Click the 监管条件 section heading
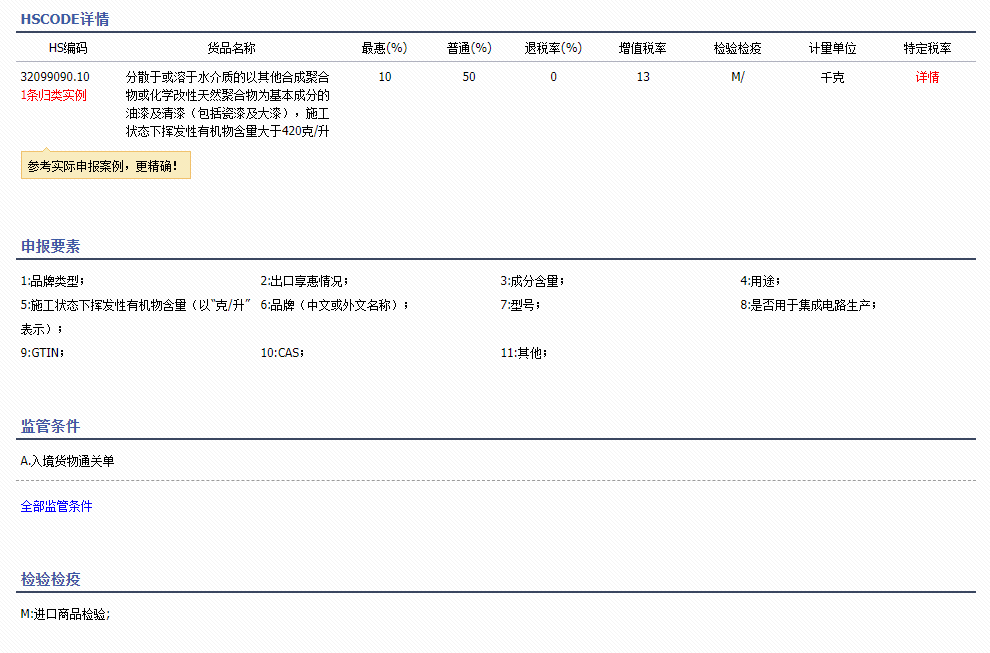990x653 pixels. tap(40, 425)
